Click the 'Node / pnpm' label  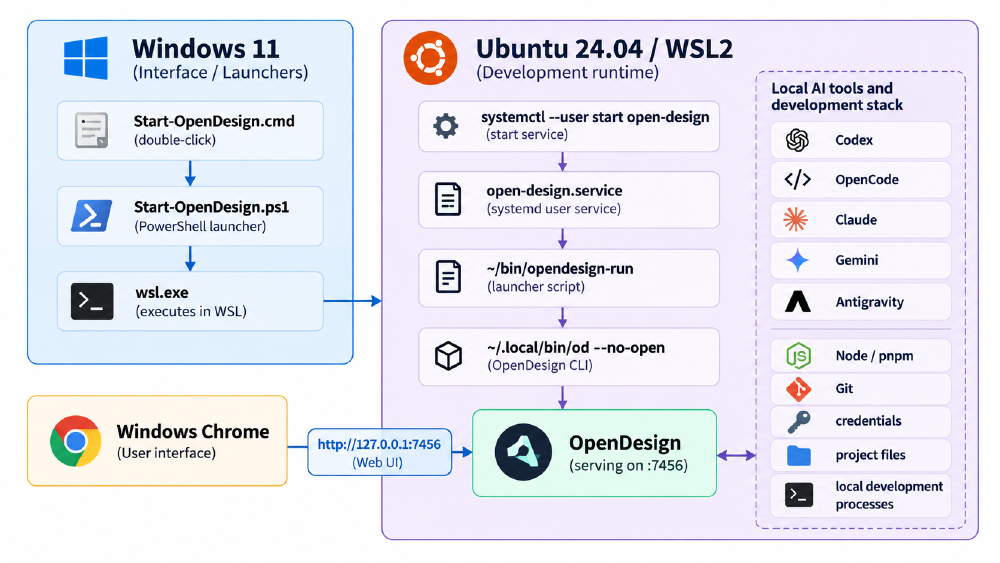[x=874, y=356]
